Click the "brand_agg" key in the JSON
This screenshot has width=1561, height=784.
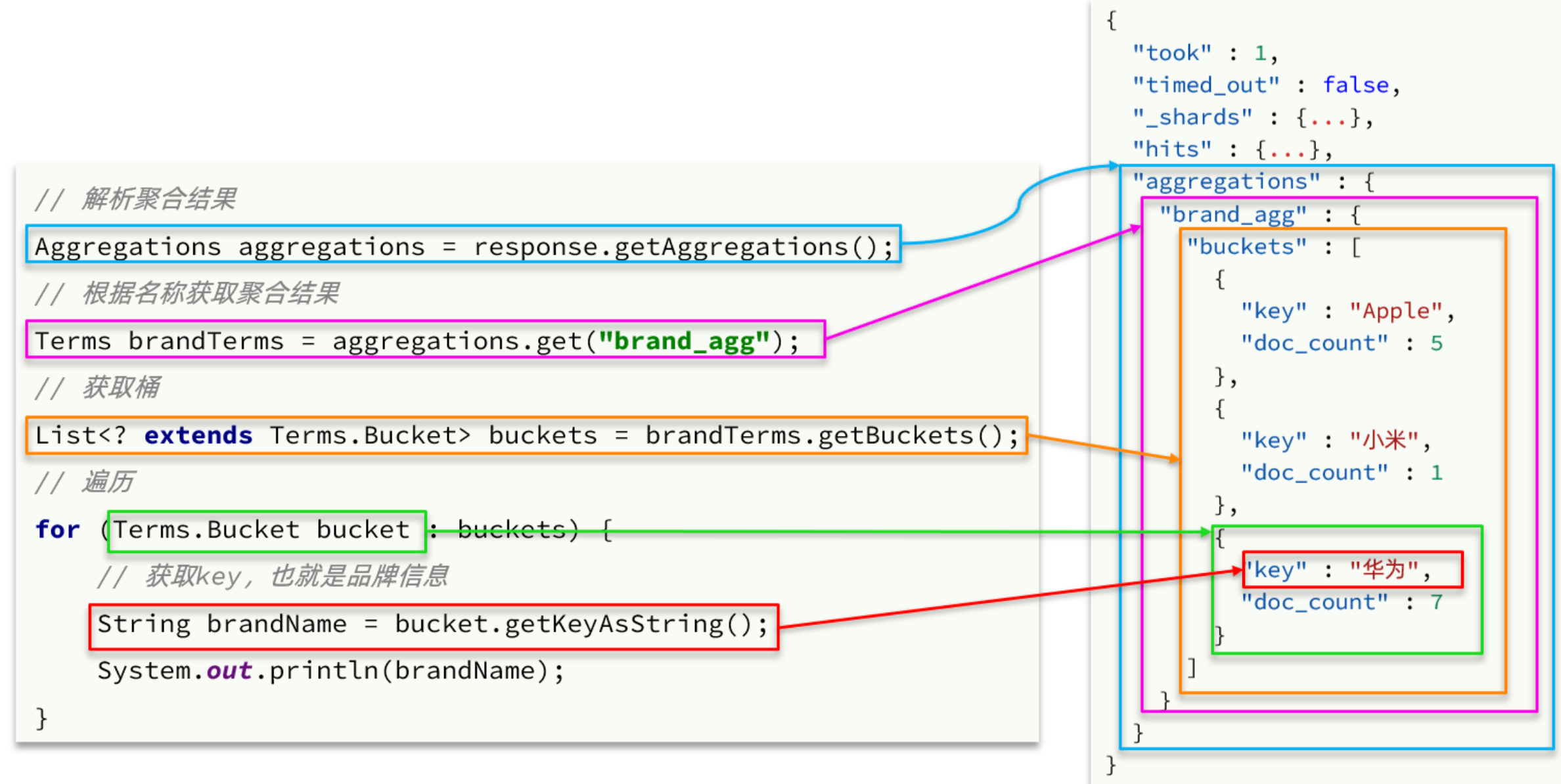coord(1233,214)
